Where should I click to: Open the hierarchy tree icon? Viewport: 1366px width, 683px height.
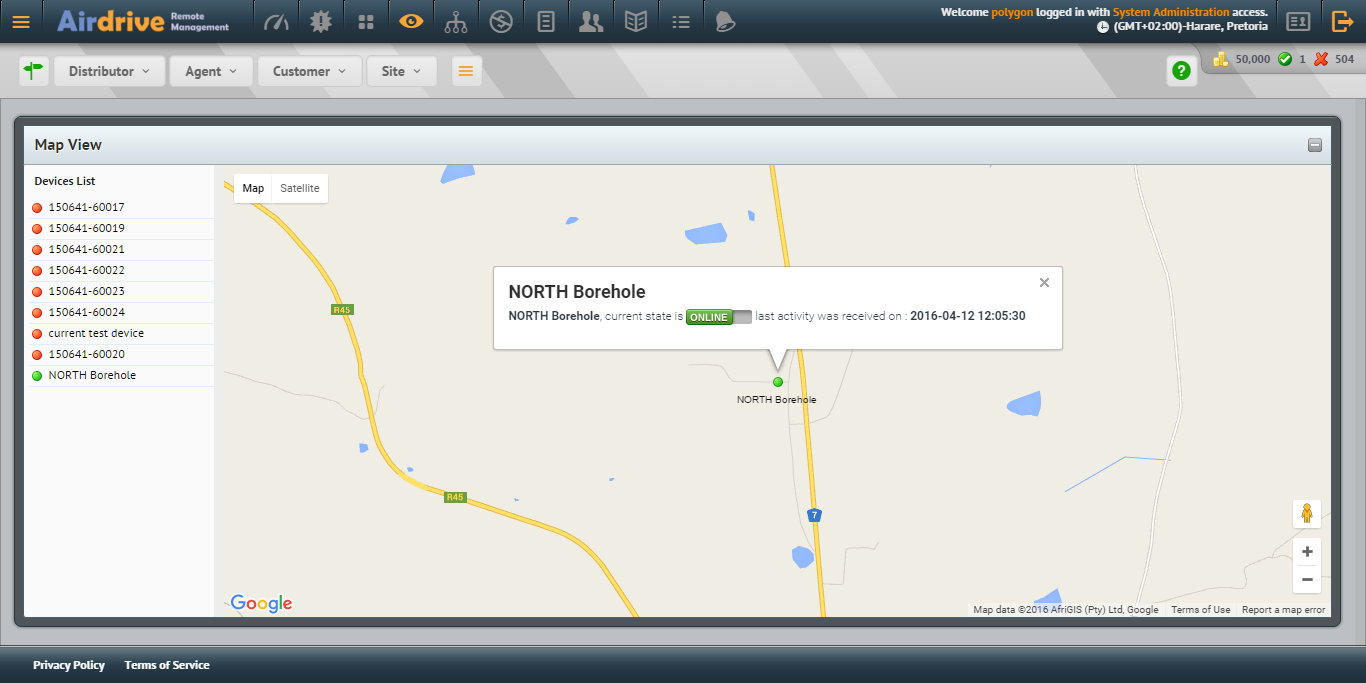(x=456, y=21)
